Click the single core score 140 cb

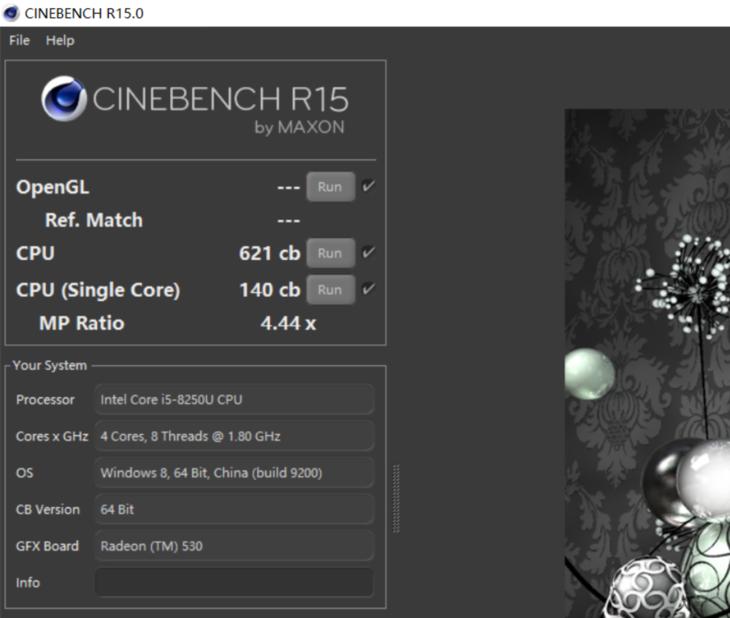tap(270, 290)
